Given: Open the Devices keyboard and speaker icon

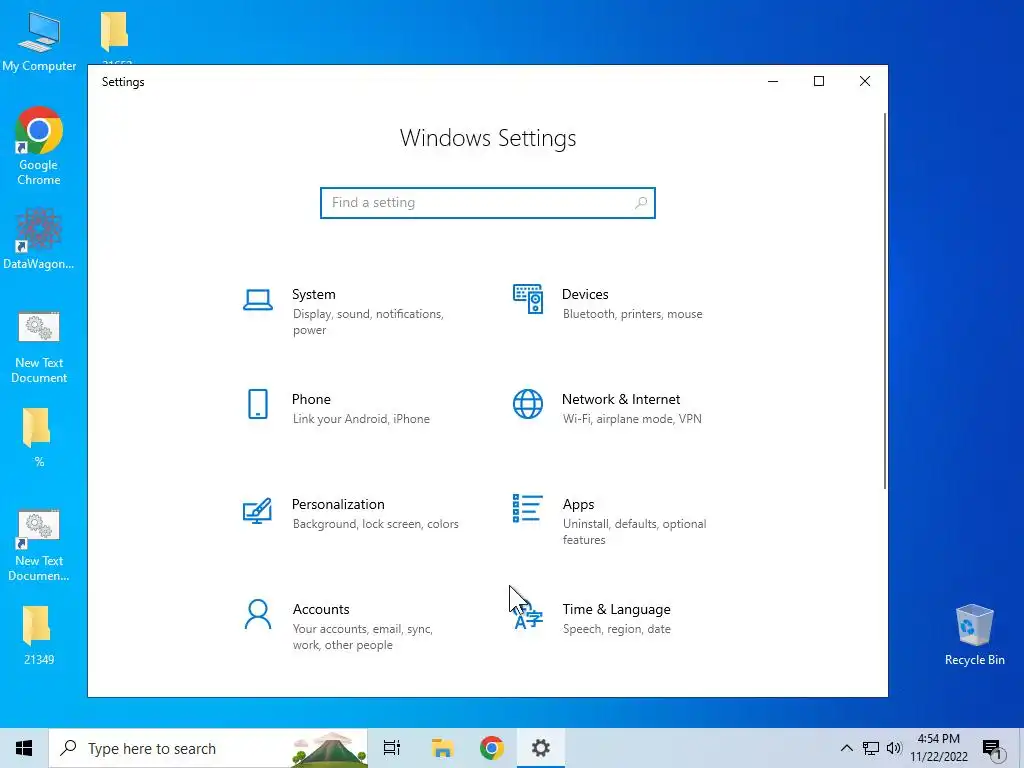Looking at the screenshot, I should (x=528, y=299).
